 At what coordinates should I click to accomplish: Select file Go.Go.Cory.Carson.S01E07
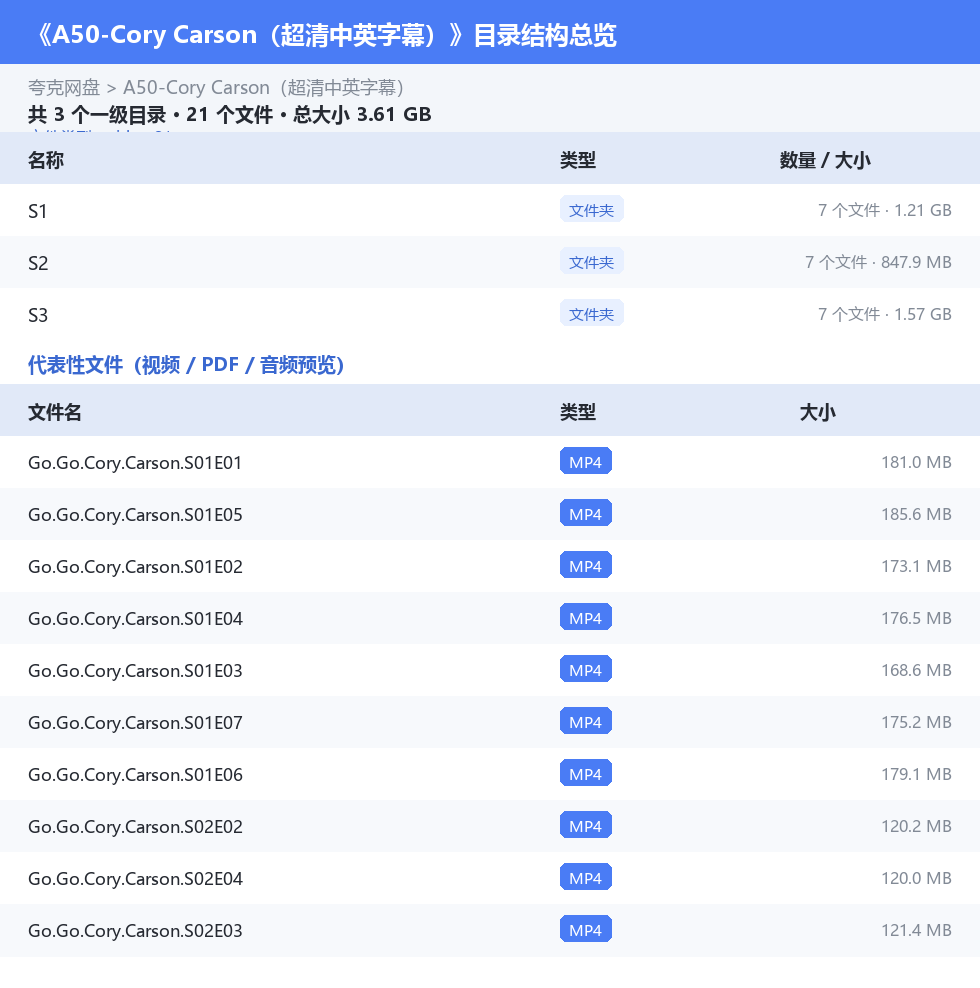(x=135, y=723)
